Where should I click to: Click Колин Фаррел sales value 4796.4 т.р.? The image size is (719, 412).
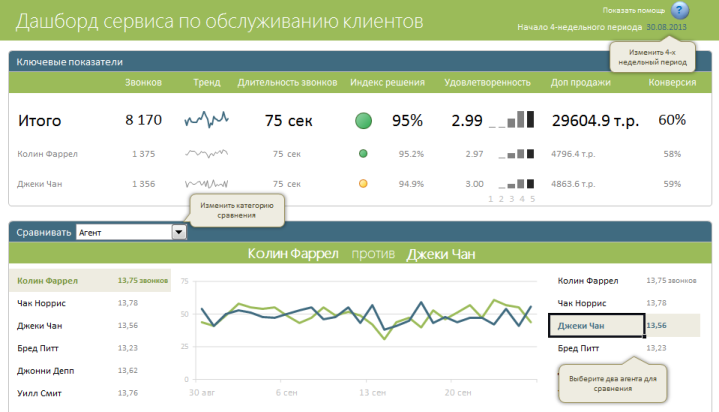[573, 154]
